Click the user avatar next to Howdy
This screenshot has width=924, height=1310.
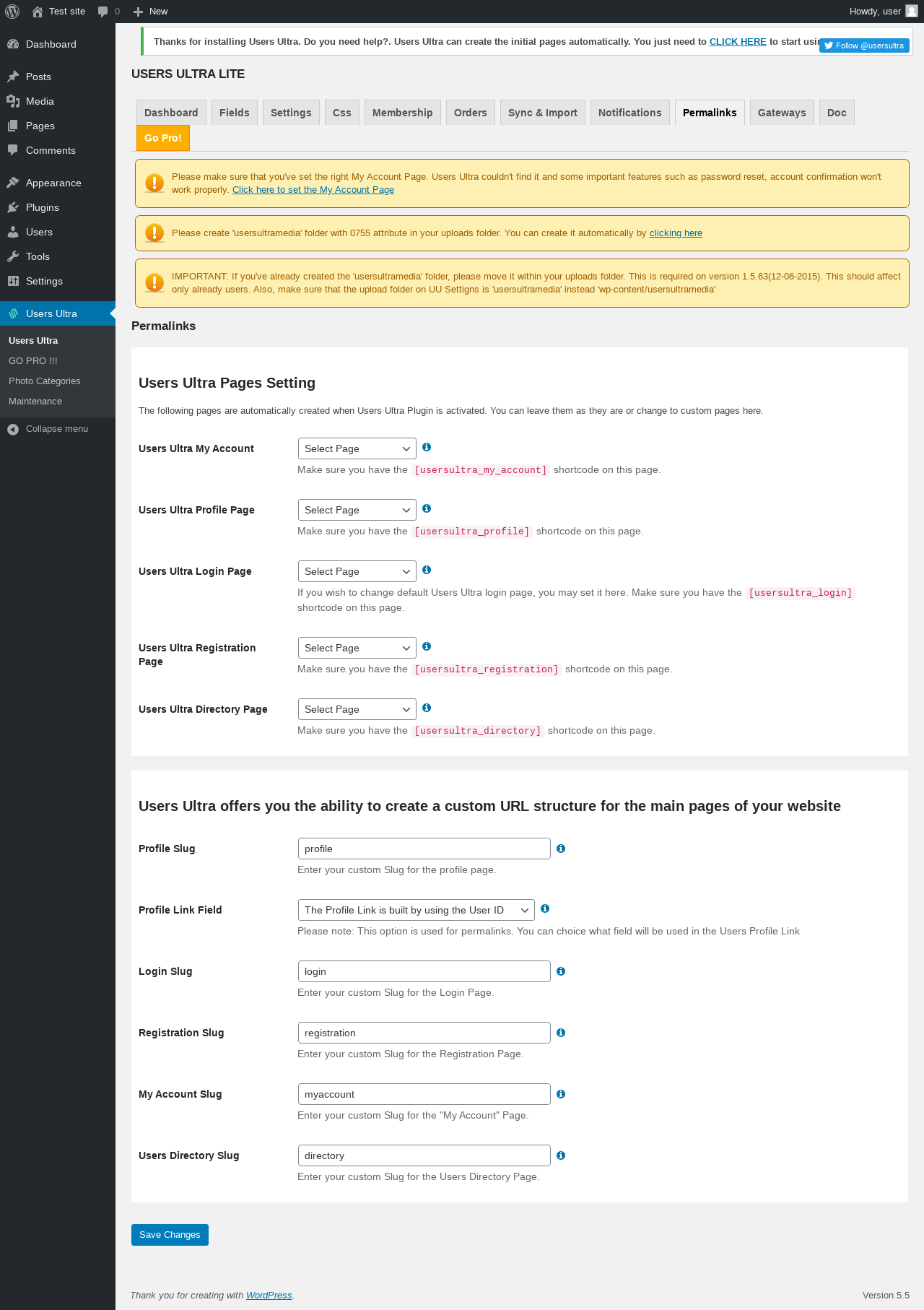[912, 11]
